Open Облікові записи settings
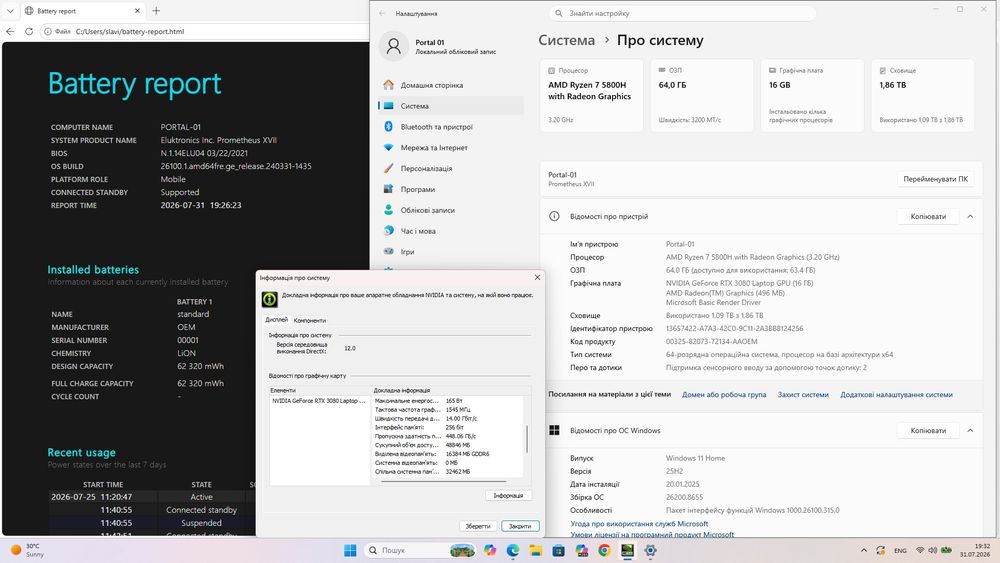1000x563 pixels. click(x=451, y=210)
